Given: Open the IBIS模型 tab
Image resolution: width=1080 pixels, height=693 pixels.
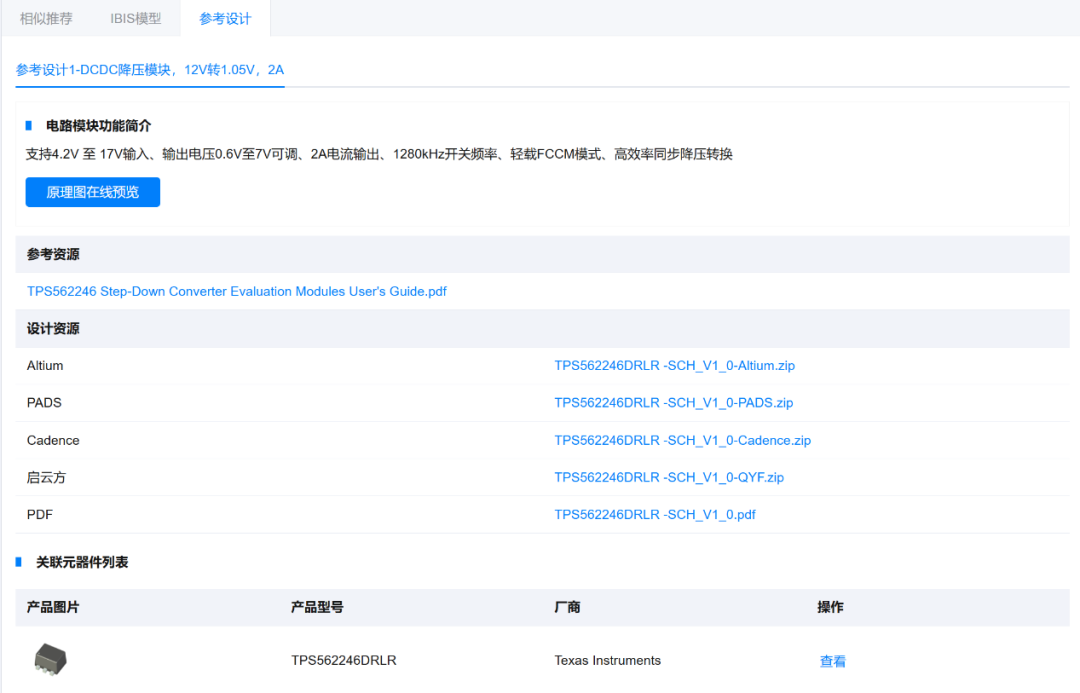Looking at the screenshot, I should tap(136, 19).
